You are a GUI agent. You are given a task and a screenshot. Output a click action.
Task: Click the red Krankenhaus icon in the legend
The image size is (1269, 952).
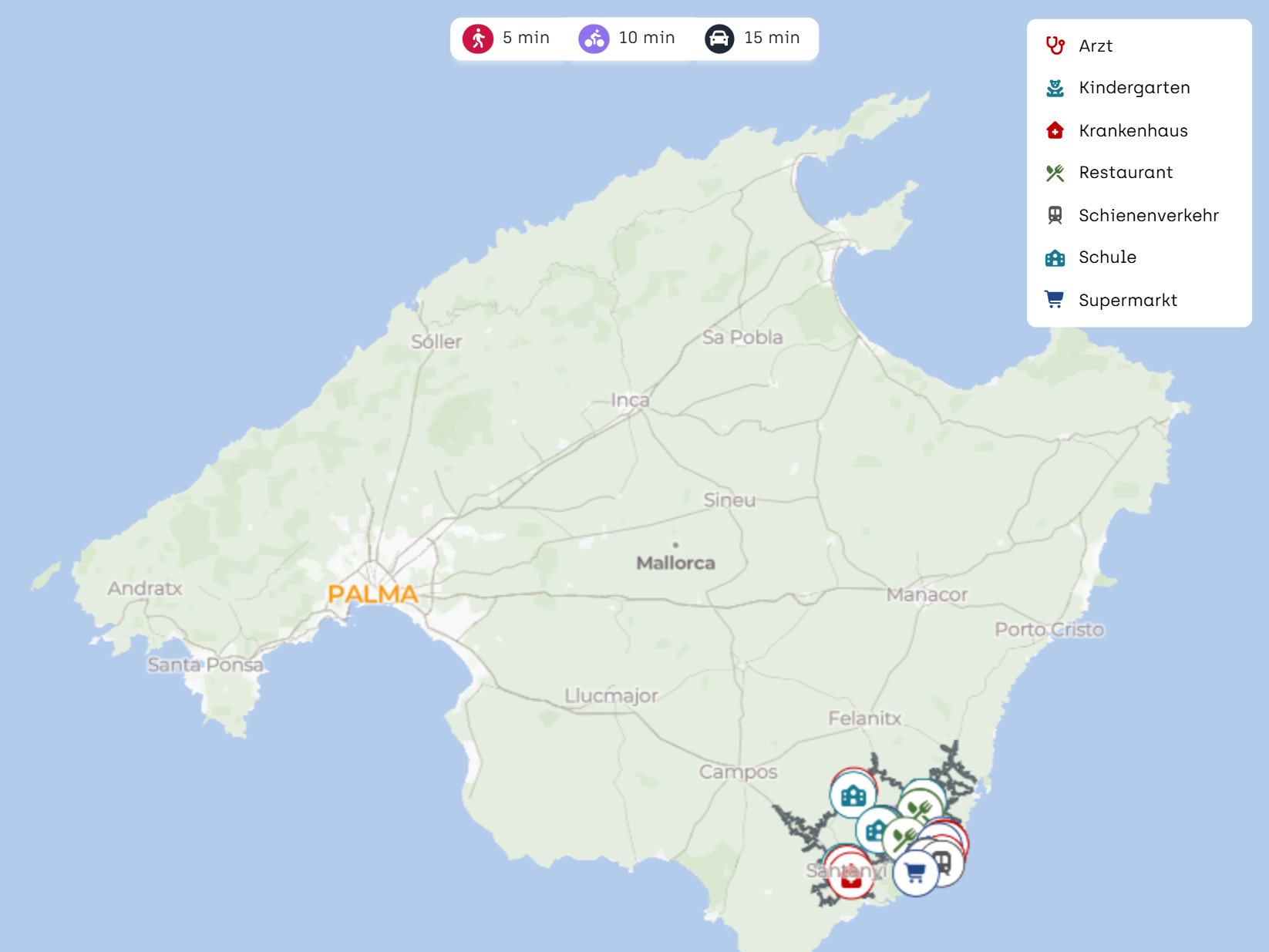[1055, 130]
